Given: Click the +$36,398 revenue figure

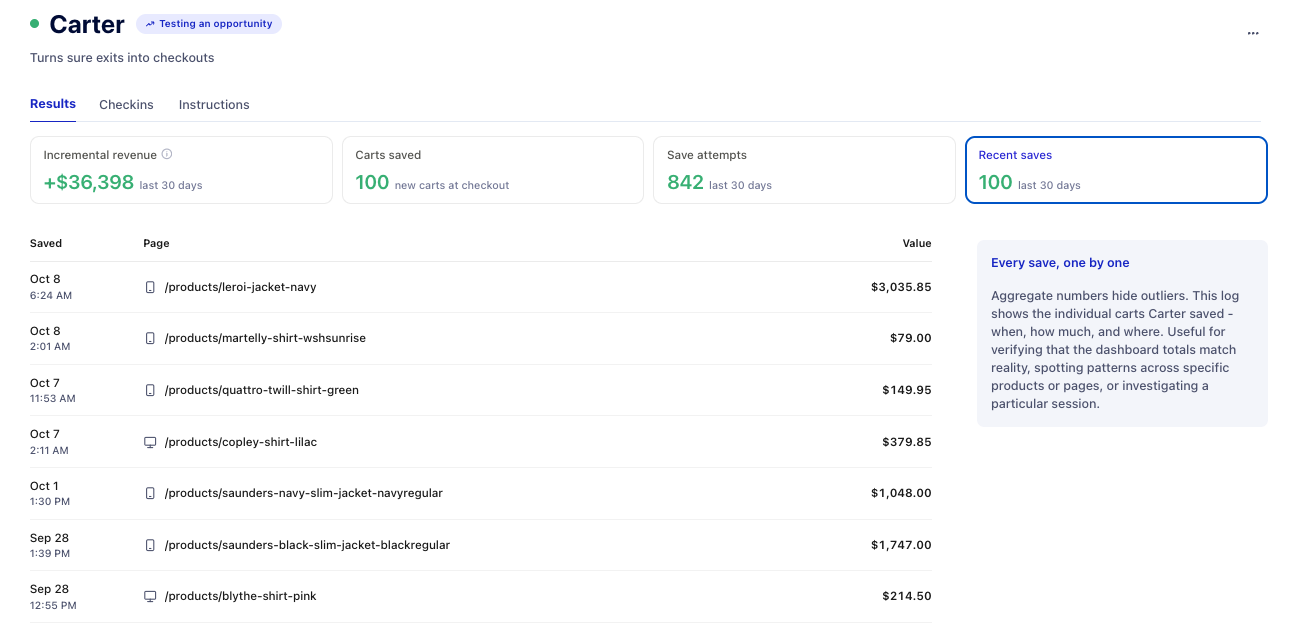Looking at the screenshot, I should (x=89, y=182).
